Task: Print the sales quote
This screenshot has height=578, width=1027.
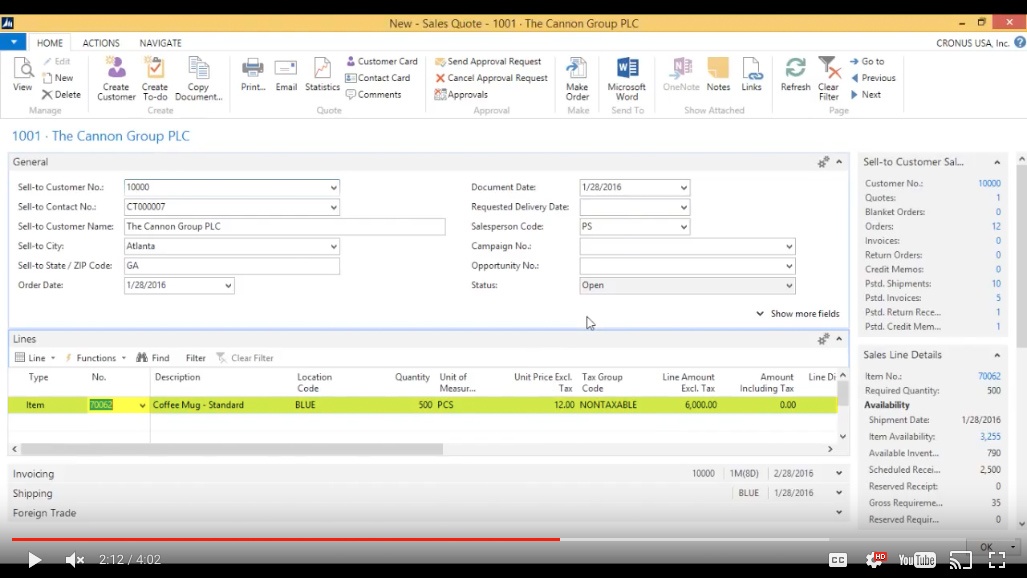Action: 253,74
